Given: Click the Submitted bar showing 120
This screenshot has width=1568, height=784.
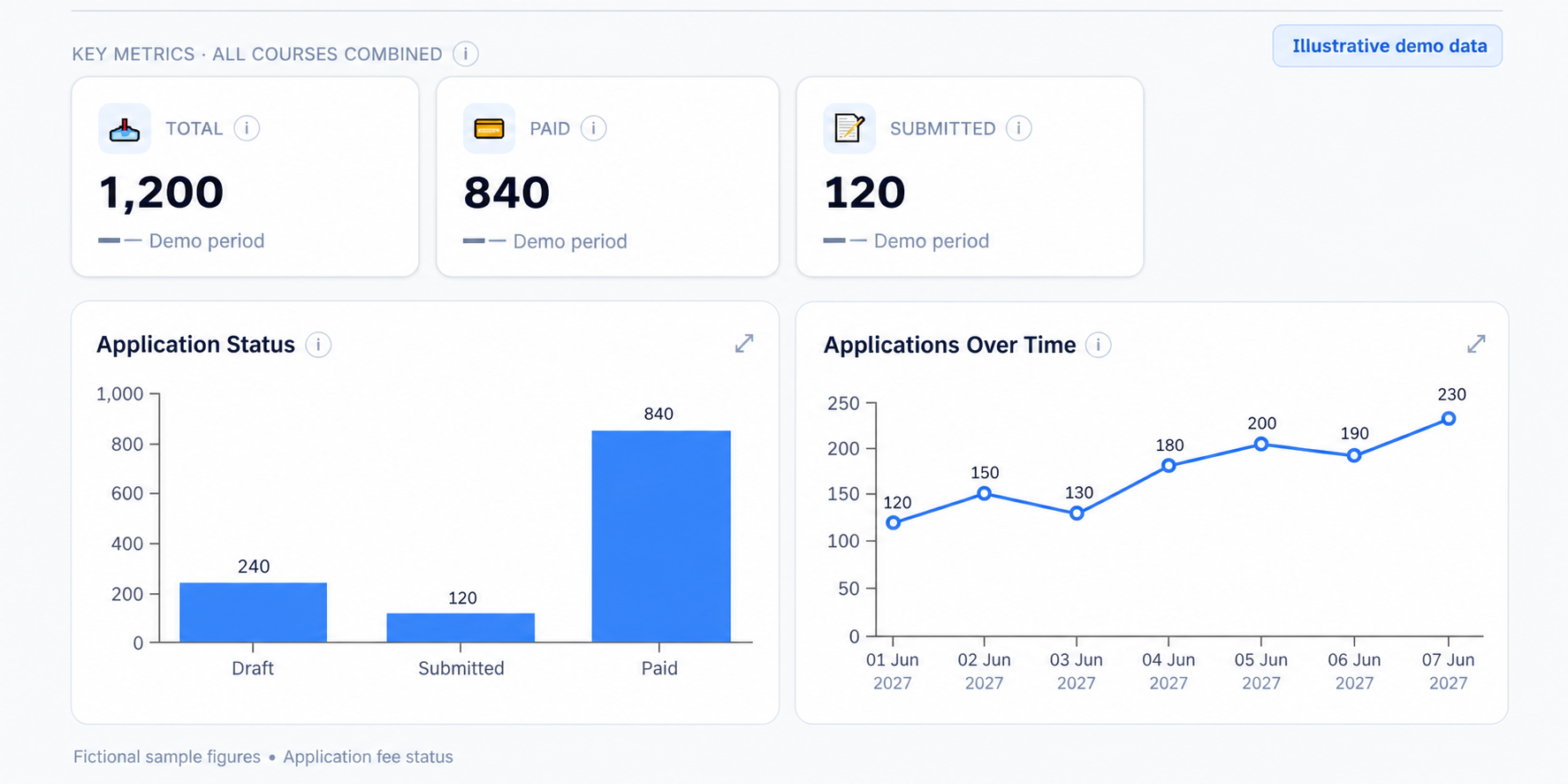Looking at the screenshot, I should tap(461, 628).
